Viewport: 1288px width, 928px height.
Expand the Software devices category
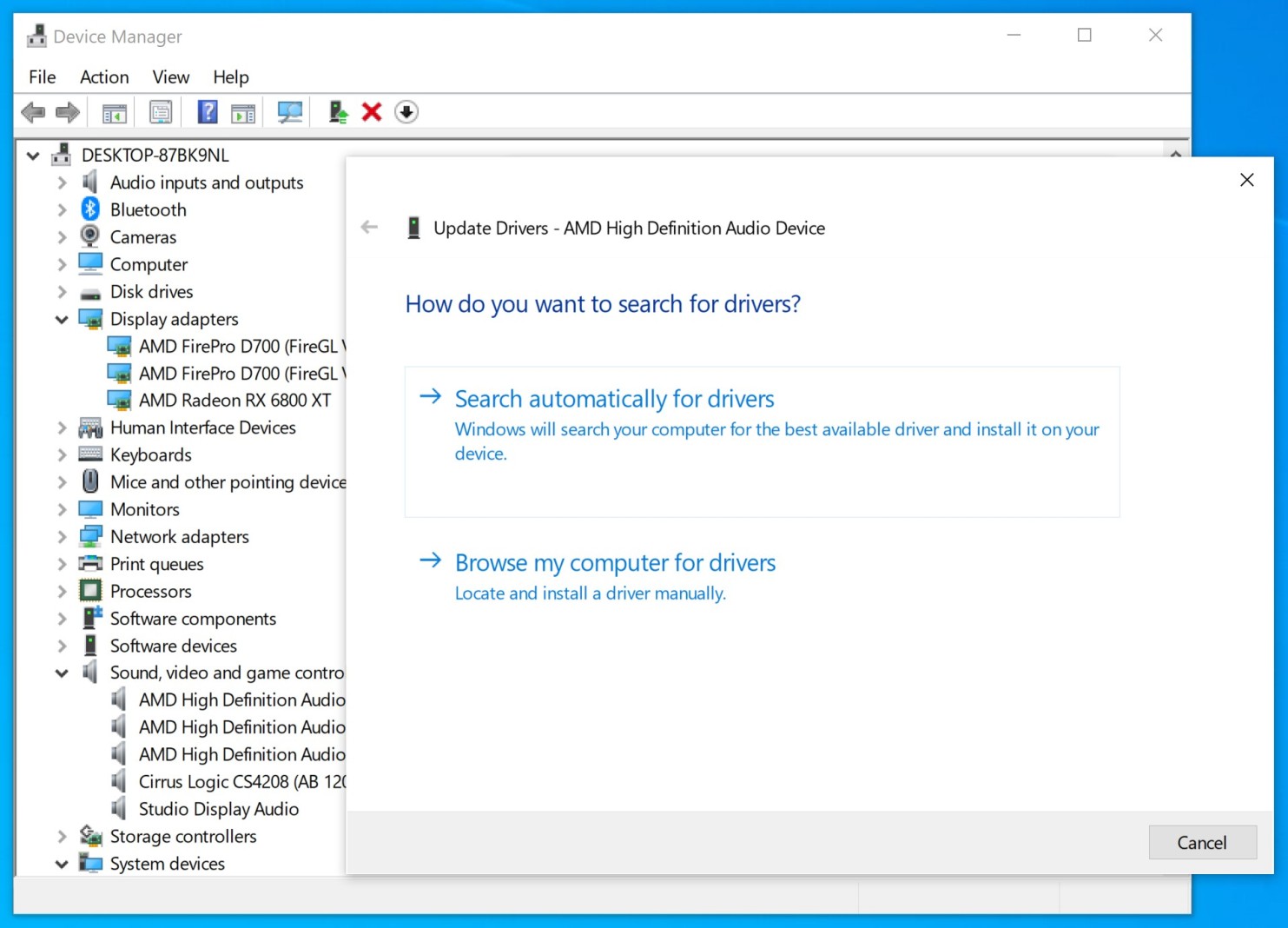pos(62,646)
